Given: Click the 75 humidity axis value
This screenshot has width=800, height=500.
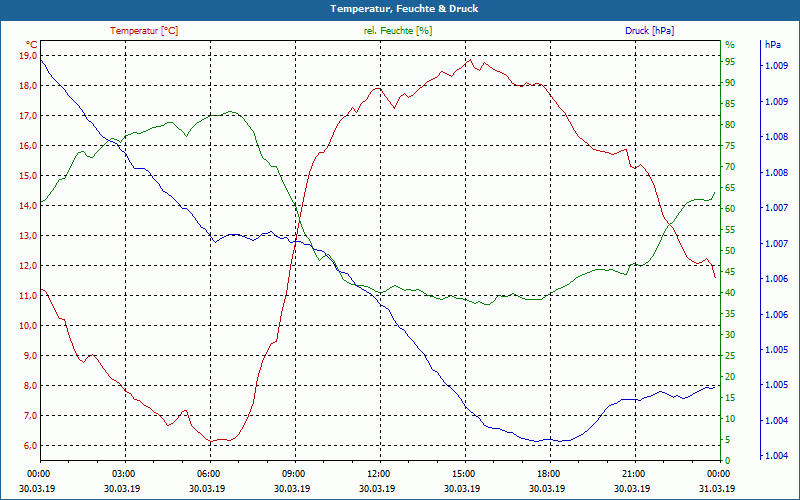Looking at the screenshot, I should pyautogui.click(x=730, y=145).
